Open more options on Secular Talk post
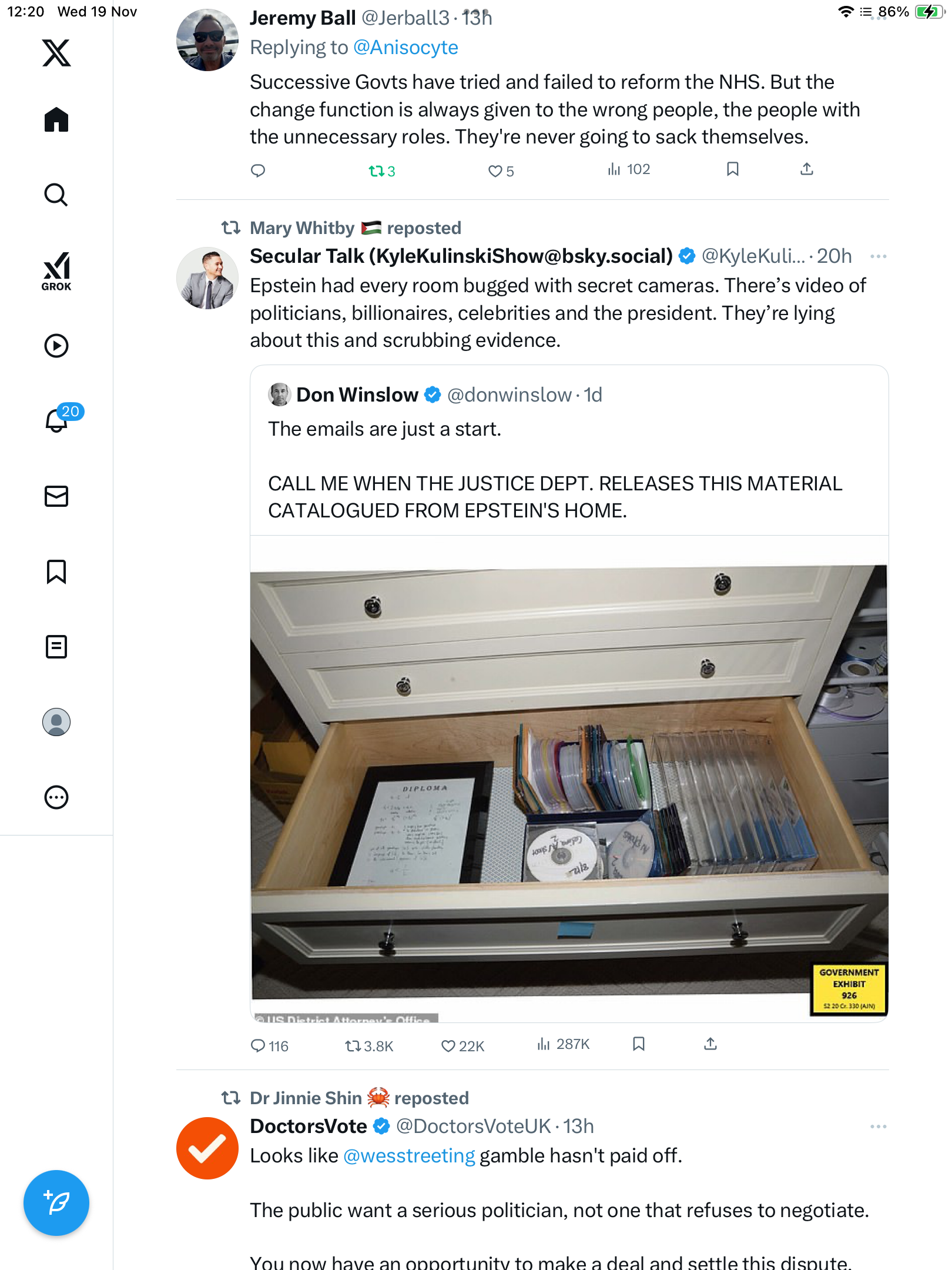This screenshot has width=952, height=1270. tap(878, 256)
